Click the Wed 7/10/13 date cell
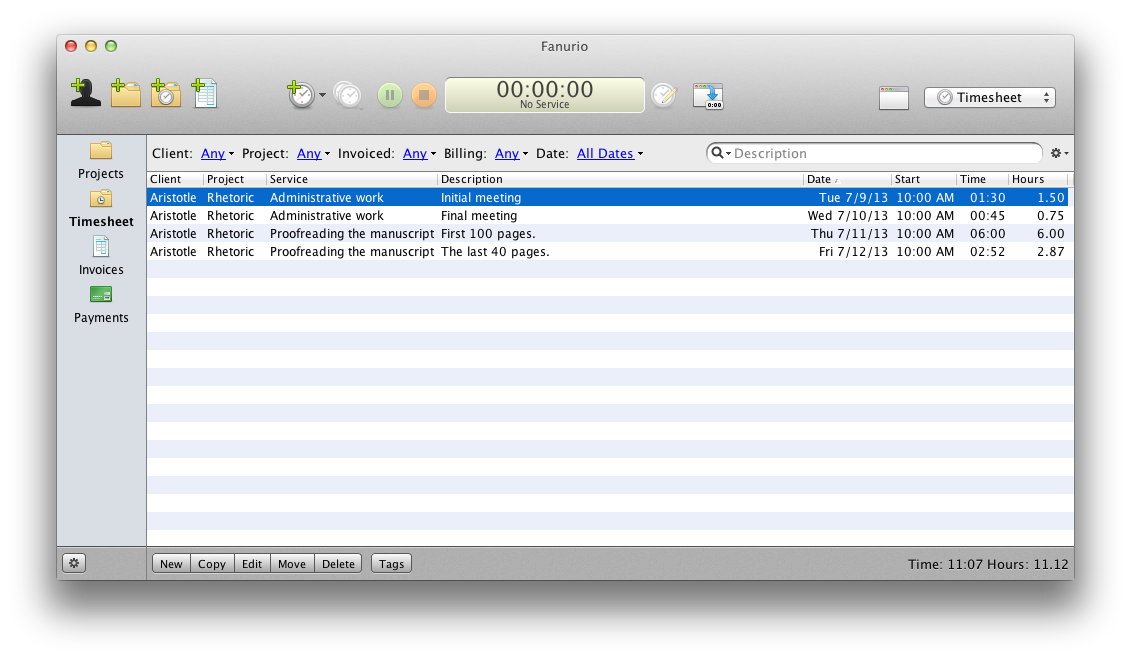The image size is (1131, 659). [848, 216]
